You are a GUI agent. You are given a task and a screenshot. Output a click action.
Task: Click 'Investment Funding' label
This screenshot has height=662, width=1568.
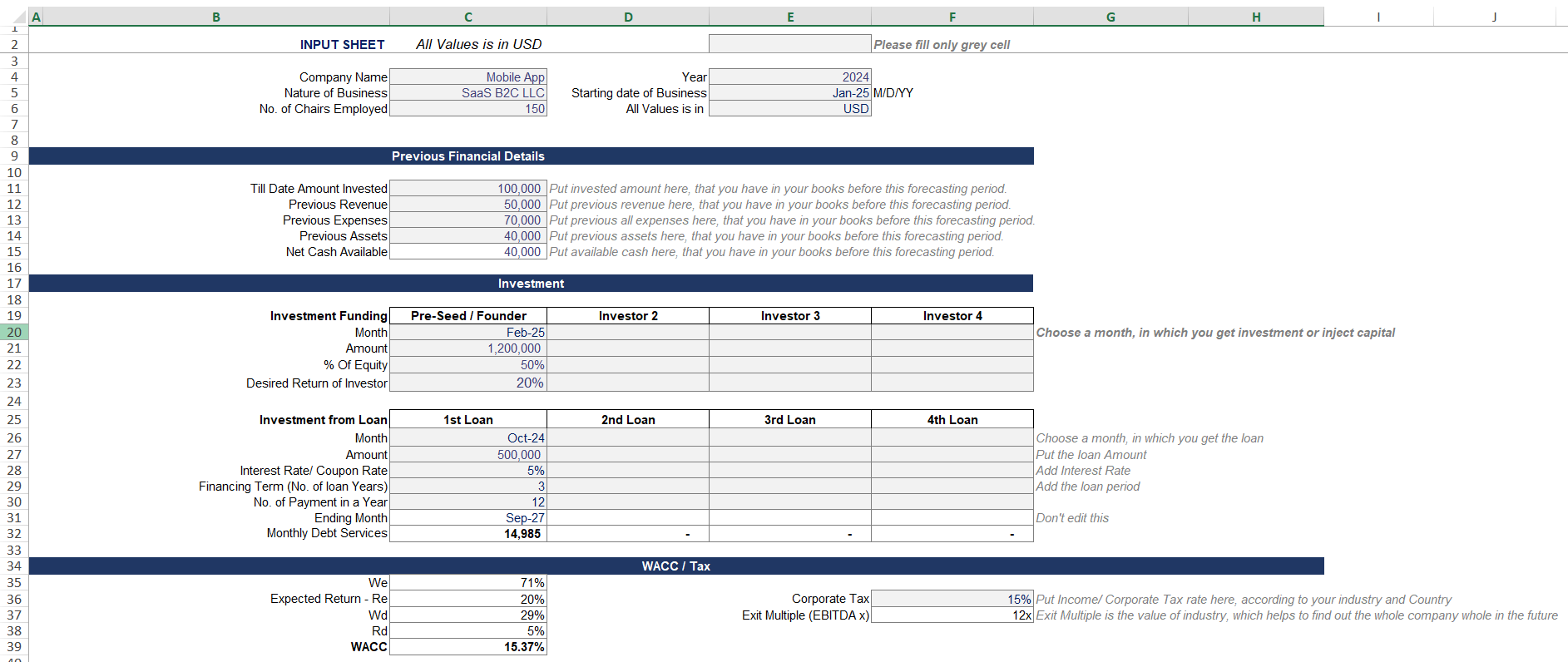[329, 316]
